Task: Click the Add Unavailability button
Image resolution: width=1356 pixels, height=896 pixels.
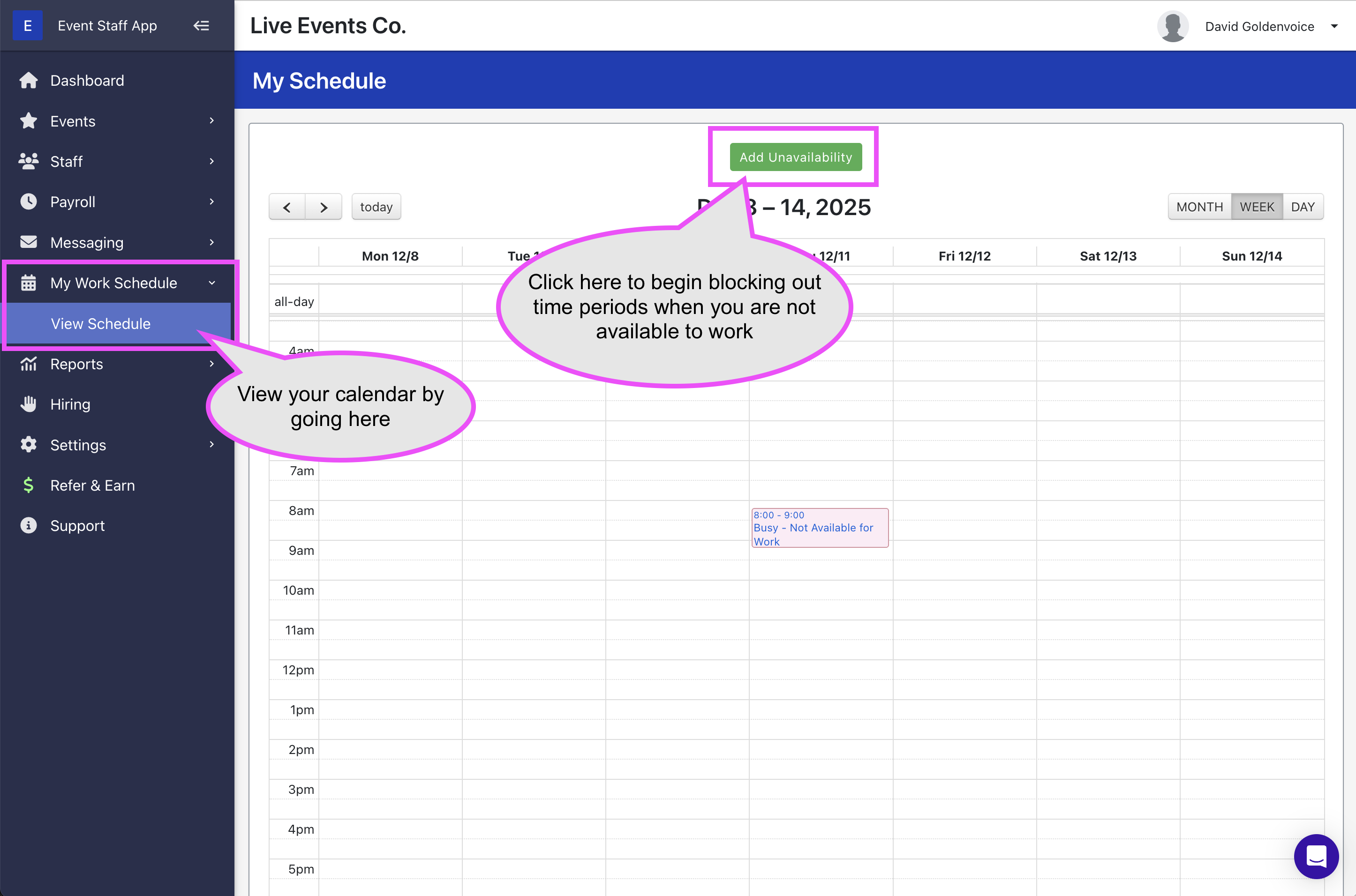Action: (795, 157)
